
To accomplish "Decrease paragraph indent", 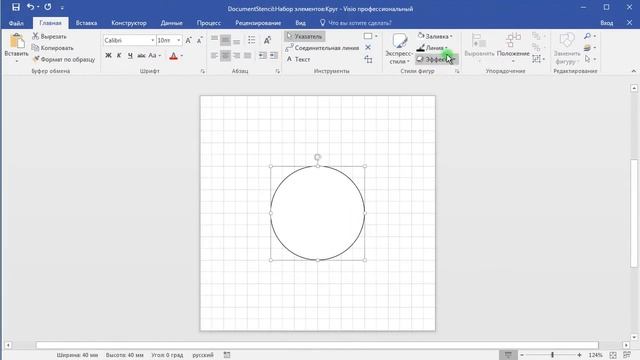I will (262, 56).
